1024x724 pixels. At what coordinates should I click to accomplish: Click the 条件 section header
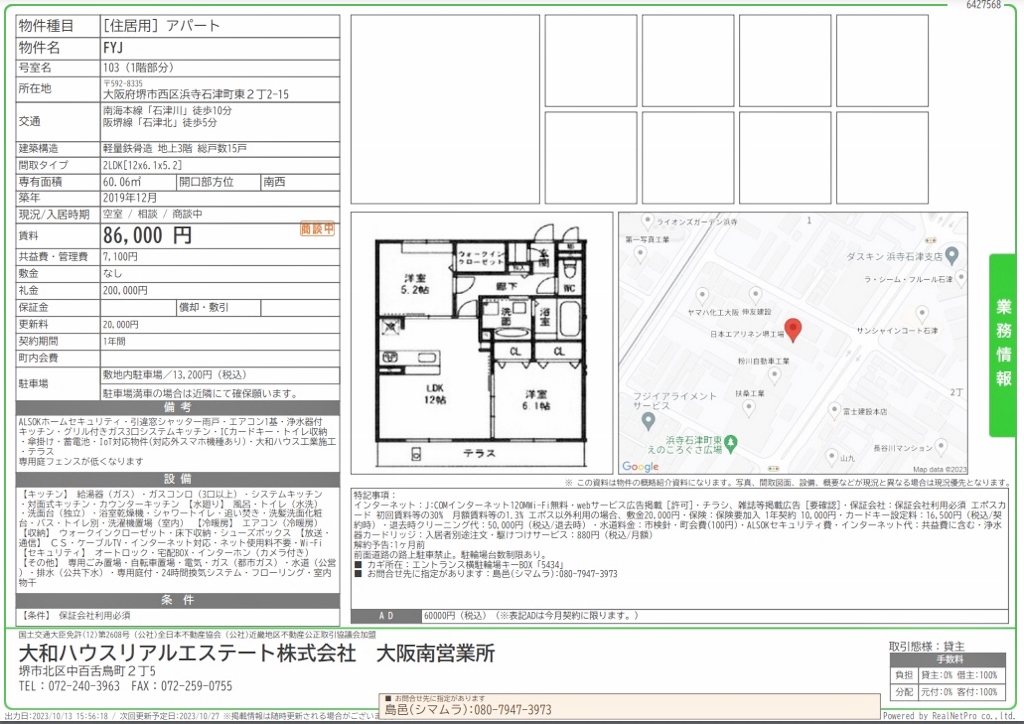[x=178, y=600]
